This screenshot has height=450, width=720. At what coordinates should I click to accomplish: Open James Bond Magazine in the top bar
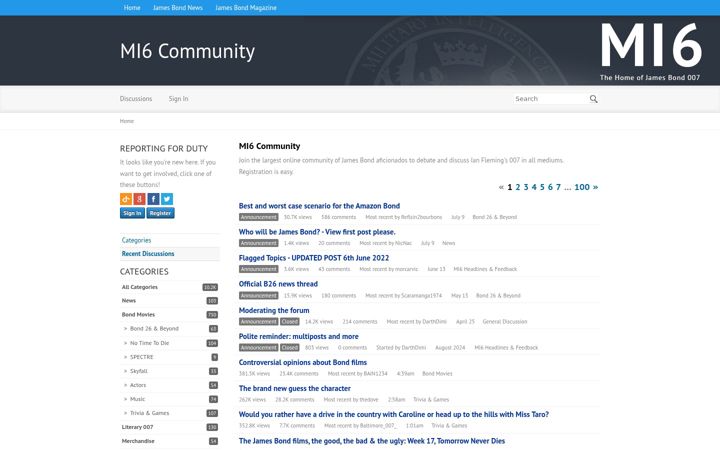tap(246, 8)
